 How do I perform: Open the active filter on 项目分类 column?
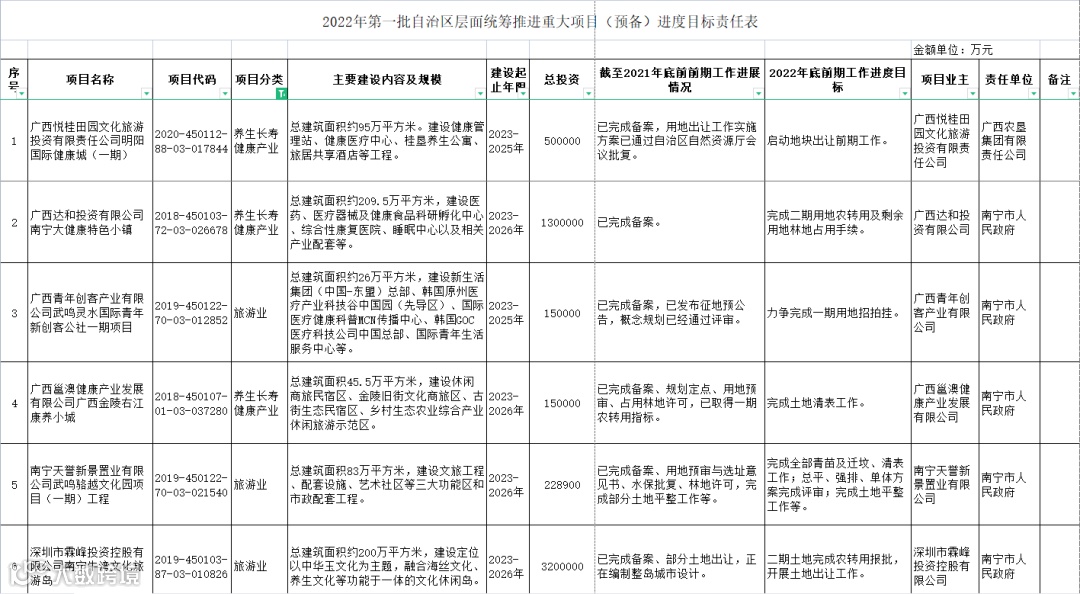tap(281, 94)
